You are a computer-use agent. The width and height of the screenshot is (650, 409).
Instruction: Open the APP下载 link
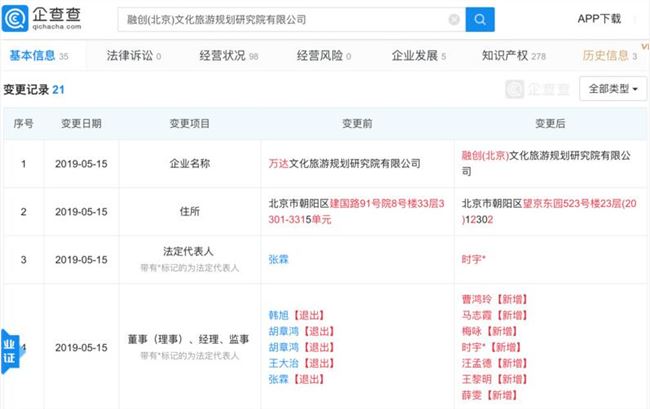(599, 19)
